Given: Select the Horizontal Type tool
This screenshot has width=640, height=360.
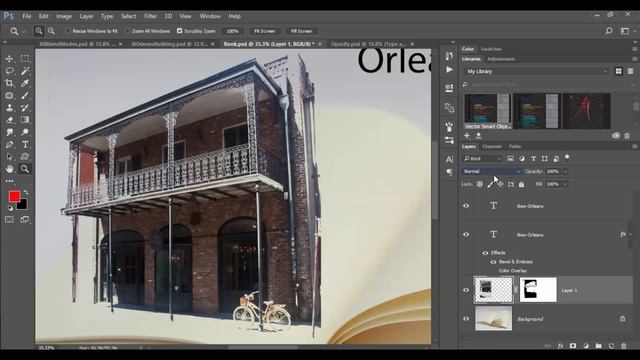Looking at the screenshot, I should 25,144.
